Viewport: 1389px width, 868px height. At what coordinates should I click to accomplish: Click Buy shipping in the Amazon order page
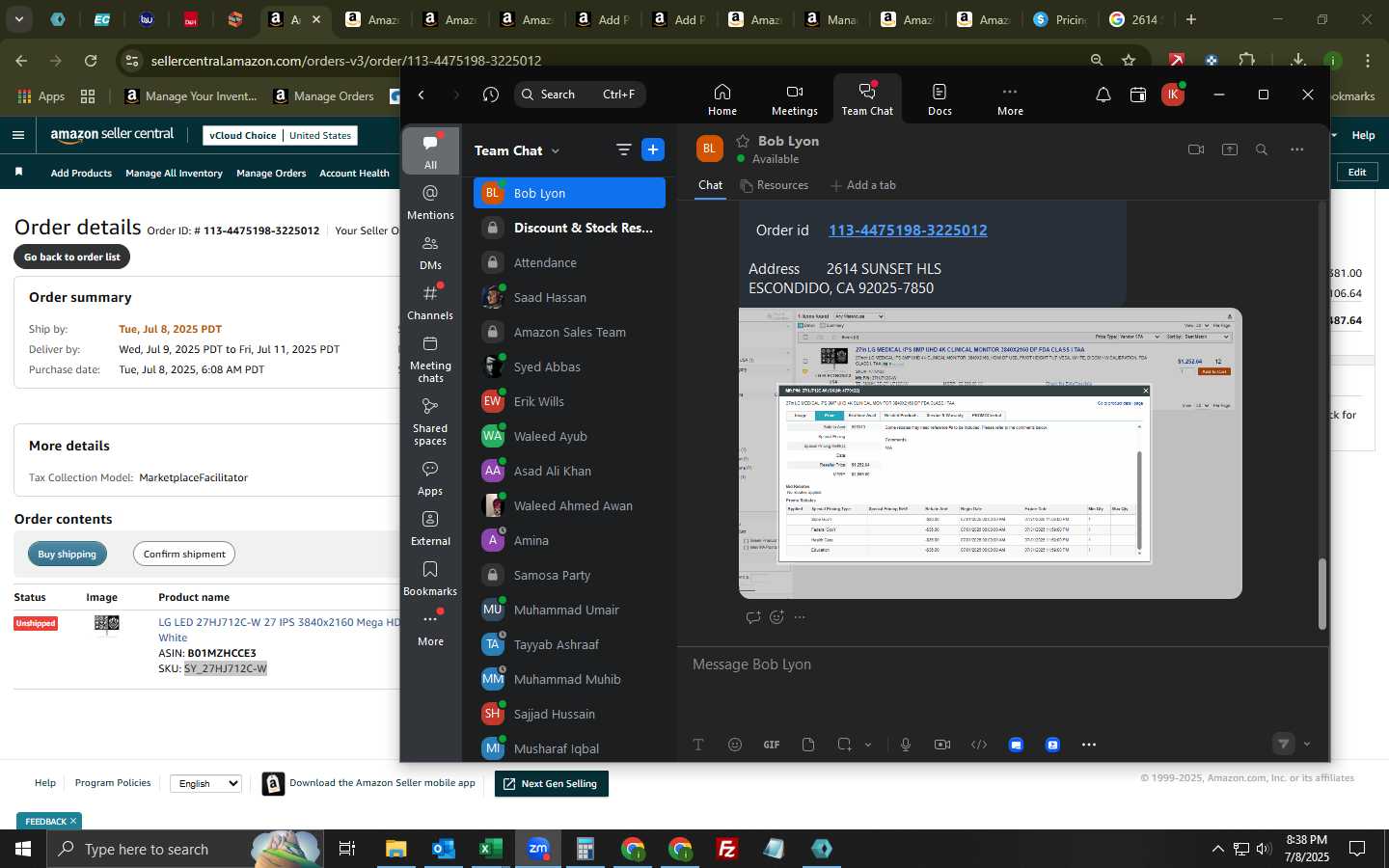68,554
